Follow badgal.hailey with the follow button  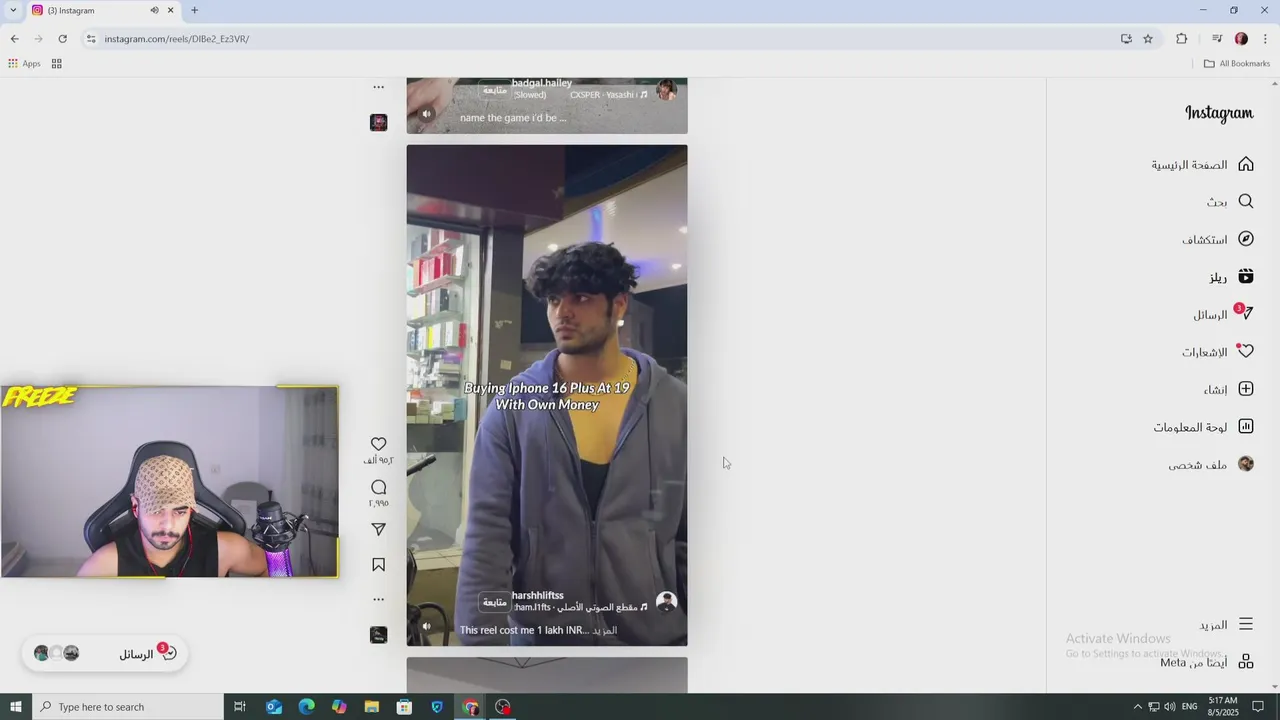click(494, 90)
